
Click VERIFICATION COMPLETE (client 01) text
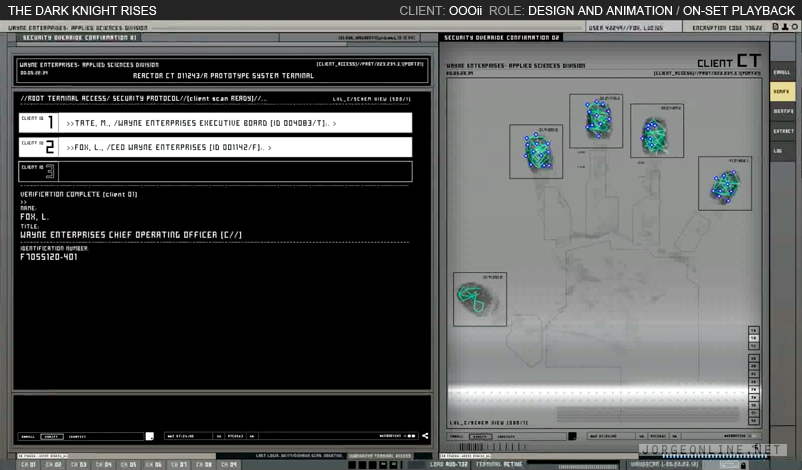tap(79, 194)
